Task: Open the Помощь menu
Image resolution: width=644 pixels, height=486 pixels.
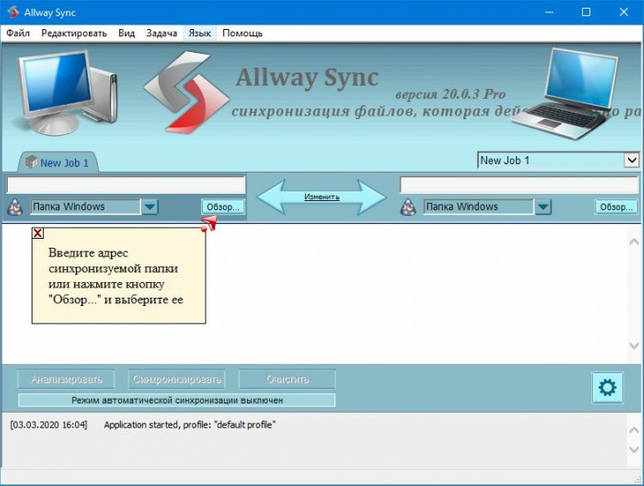Action: coord(242,33)
